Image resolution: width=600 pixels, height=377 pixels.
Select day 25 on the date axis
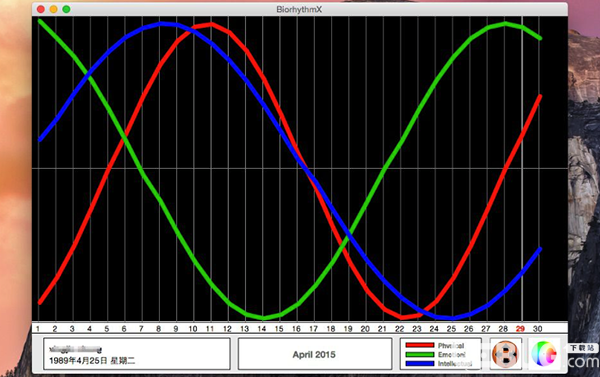pyautogui.click(x=451, y=329)
